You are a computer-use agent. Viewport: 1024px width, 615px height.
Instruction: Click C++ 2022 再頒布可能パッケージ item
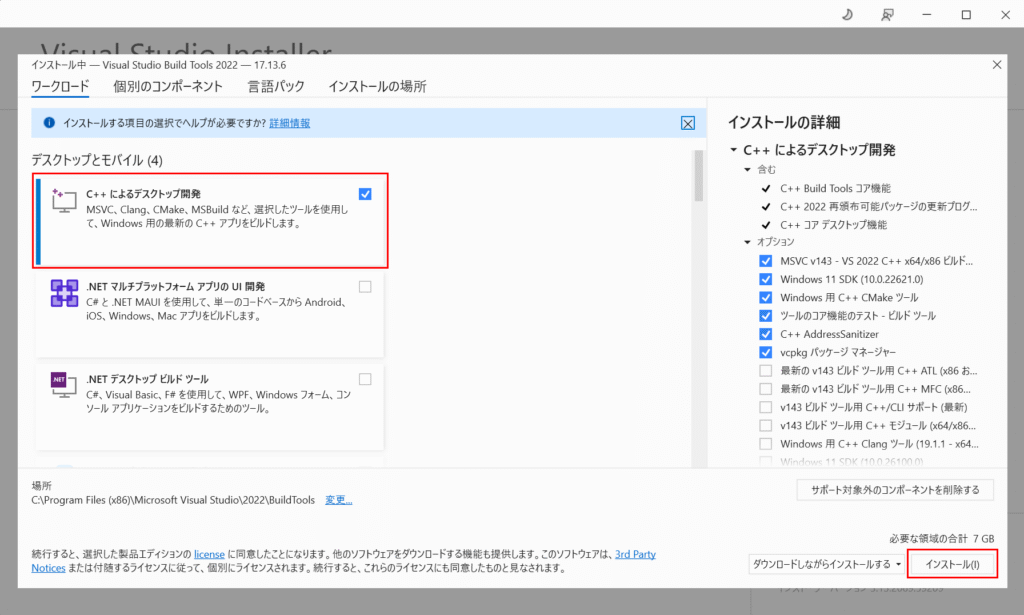pos(878,206)
